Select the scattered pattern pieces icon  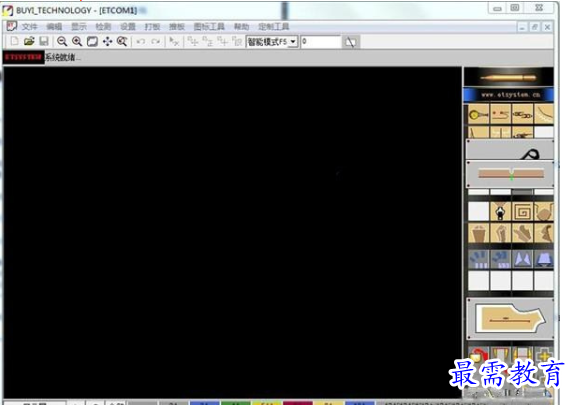(x=522, y=233)
